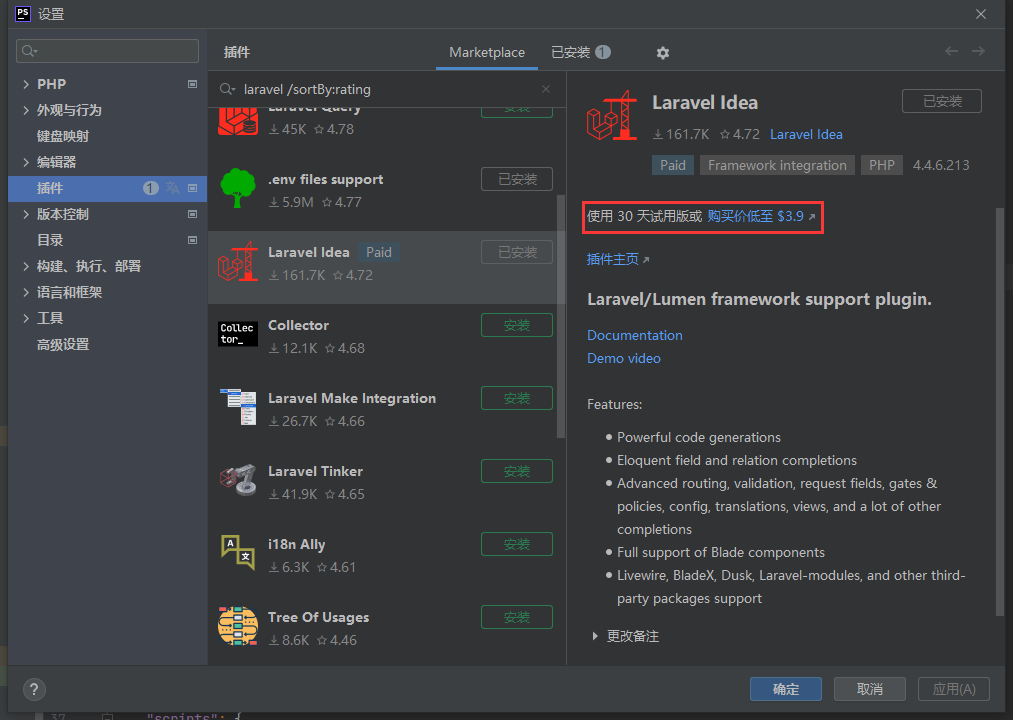Click the large Laravel Idea logo in details

612,116
